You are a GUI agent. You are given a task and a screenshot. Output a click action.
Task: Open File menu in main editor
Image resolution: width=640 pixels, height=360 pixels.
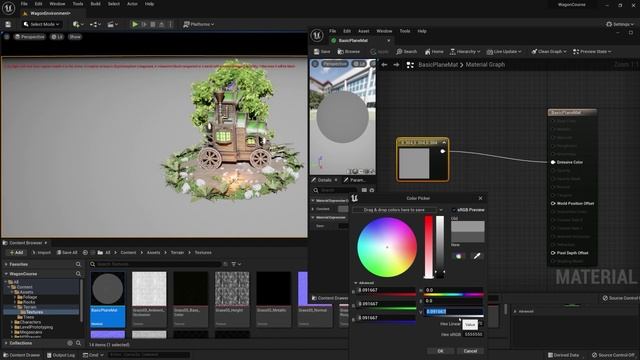coord(24,4)
